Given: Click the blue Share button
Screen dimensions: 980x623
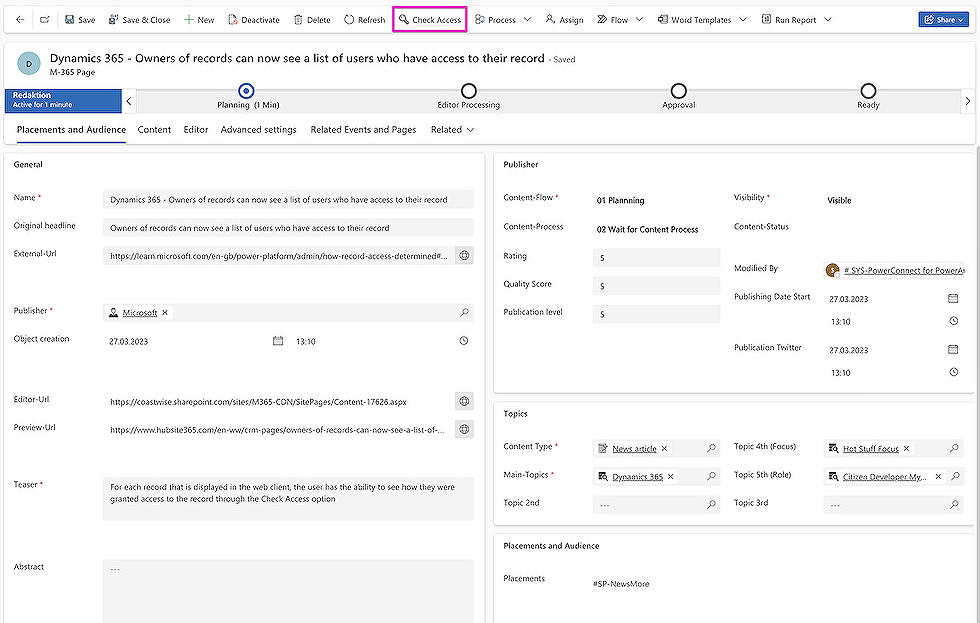Looking at the screenshot, I should click(x=943, y=19).
